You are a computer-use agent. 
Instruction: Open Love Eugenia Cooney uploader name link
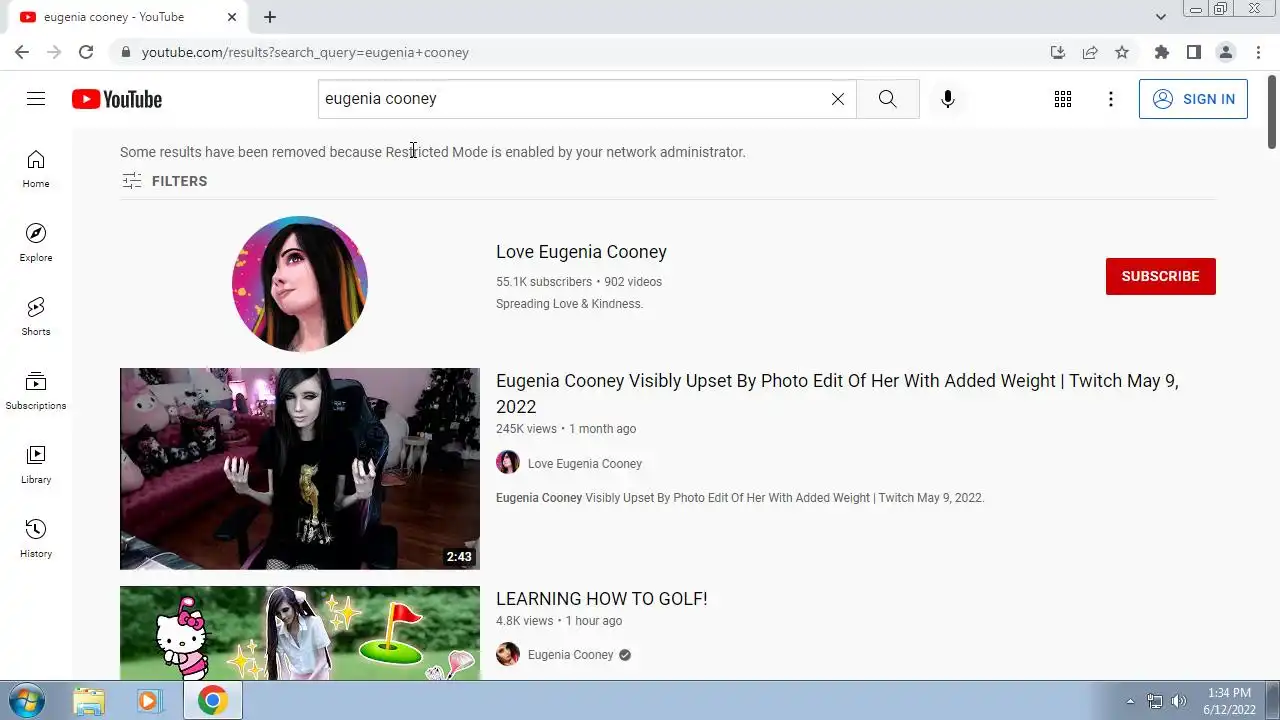pyautogui.click(x=585, y=464)
